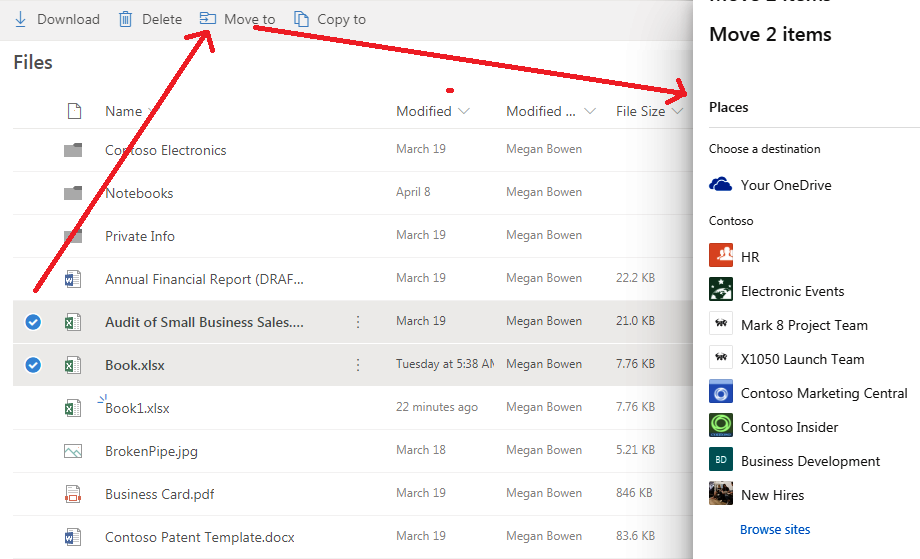920x559 pixels.
Task: Click the Download arrow icon
Action: [x=21, y=19]
